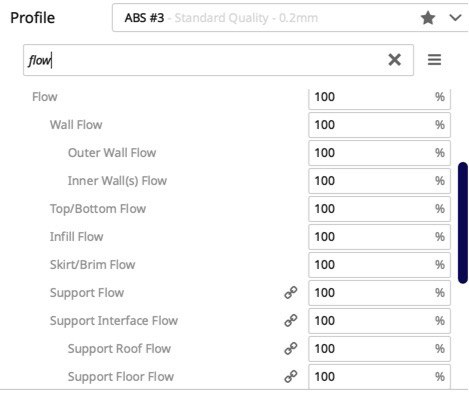Click the link icon beside Support Interface Flow
Screen dimensions: 469x394
[291, 321]
